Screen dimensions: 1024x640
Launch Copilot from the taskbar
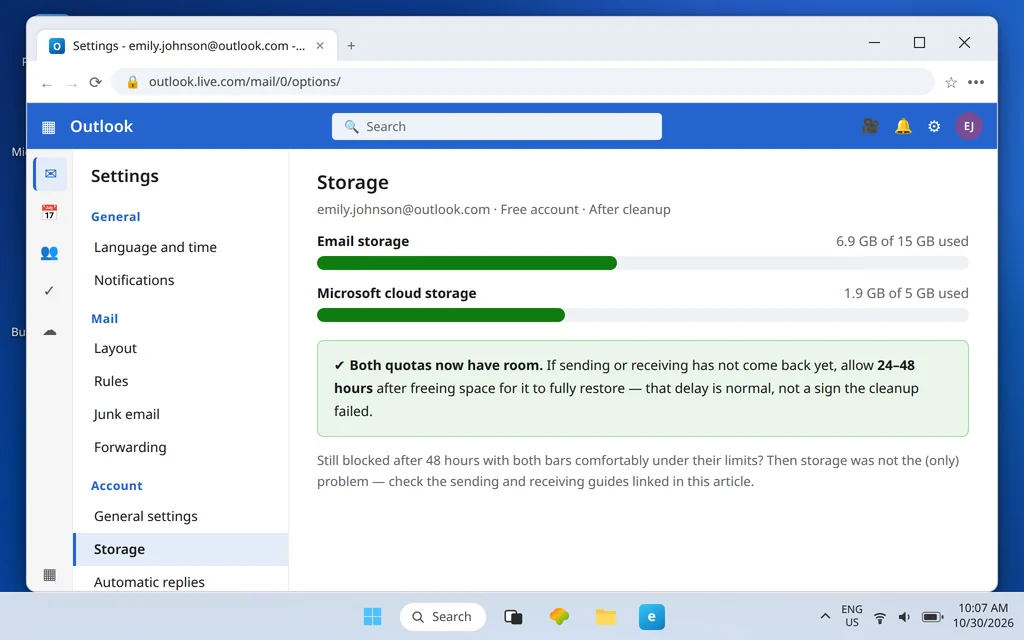559,616
